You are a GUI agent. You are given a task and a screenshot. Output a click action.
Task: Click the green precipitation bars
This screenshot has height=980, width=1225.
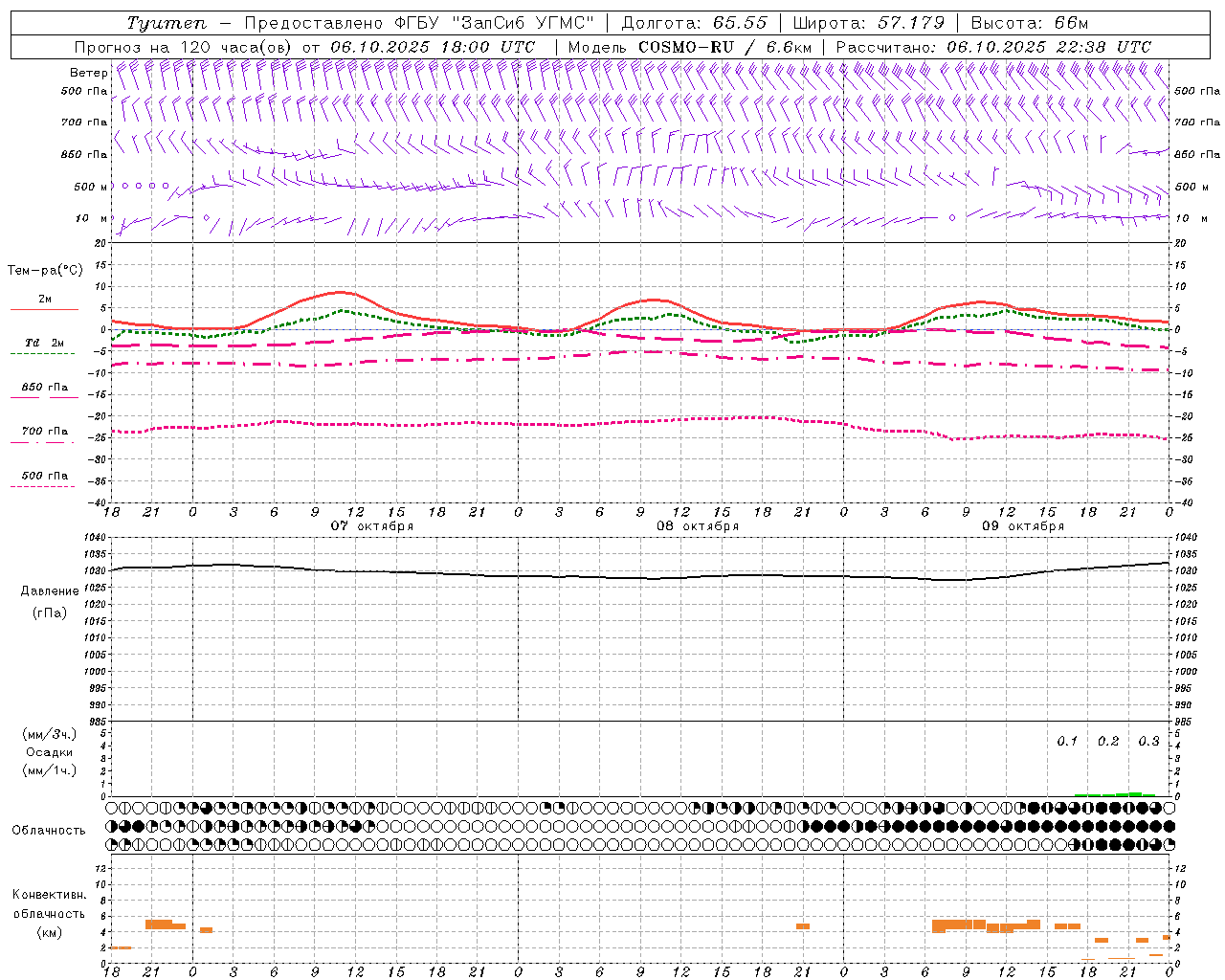(1115, 794)
